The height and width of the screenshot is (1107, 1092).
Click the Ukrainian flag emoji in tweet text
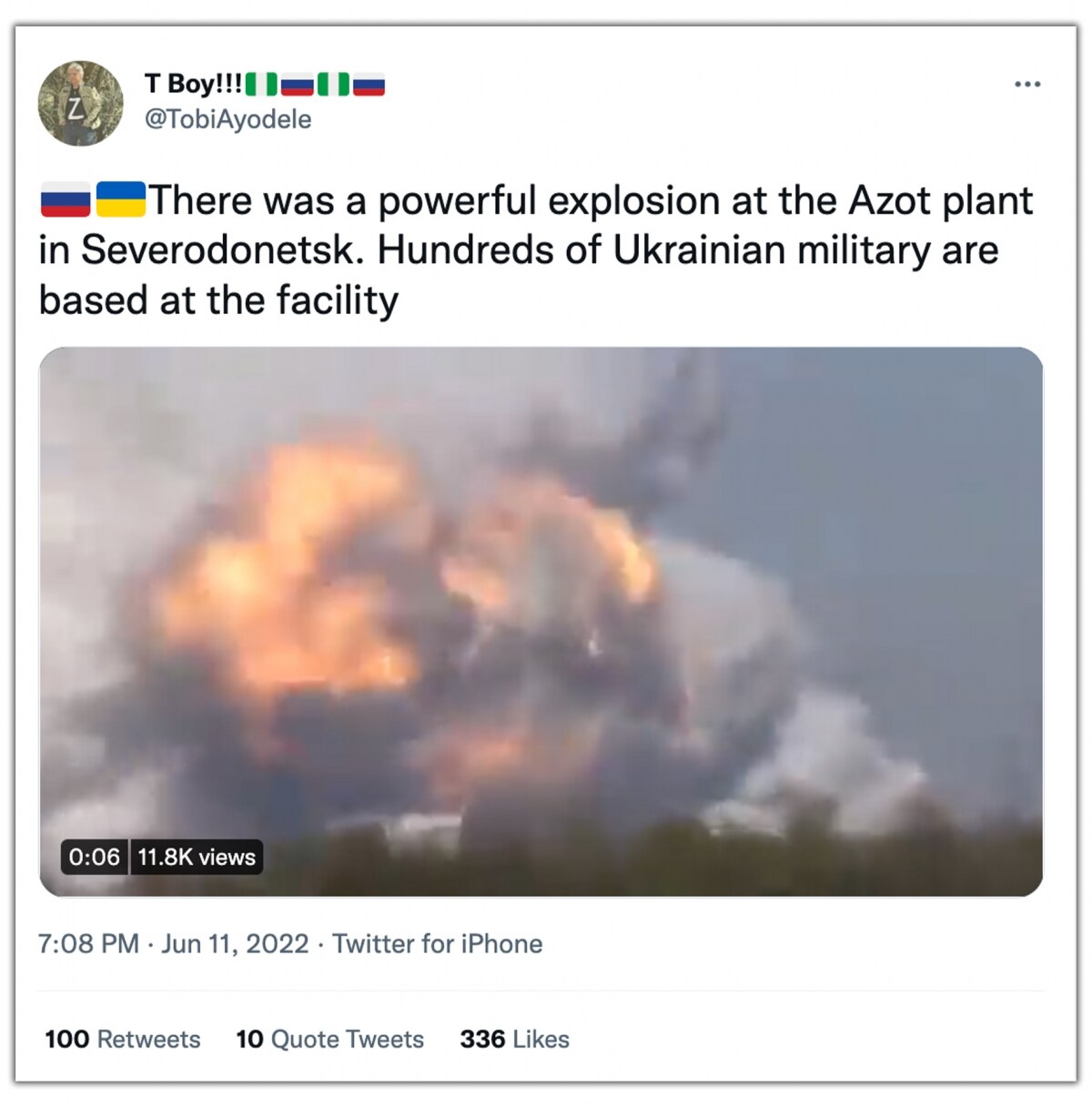coord(120,200)
